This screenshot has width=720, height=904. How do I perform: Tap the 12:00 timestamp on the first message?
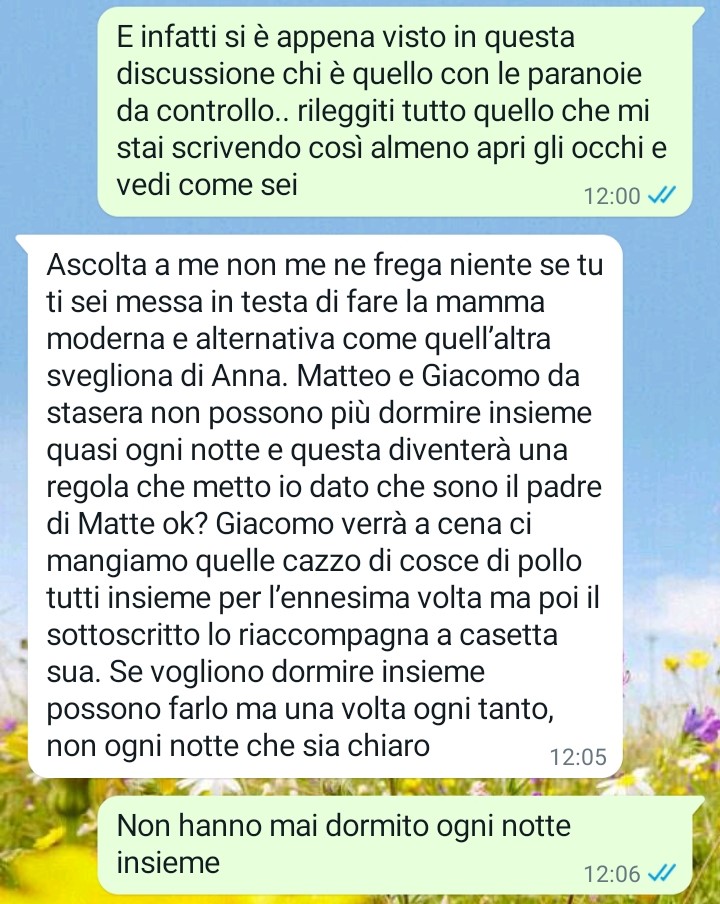pyautogui.click(x=612, y=196)
